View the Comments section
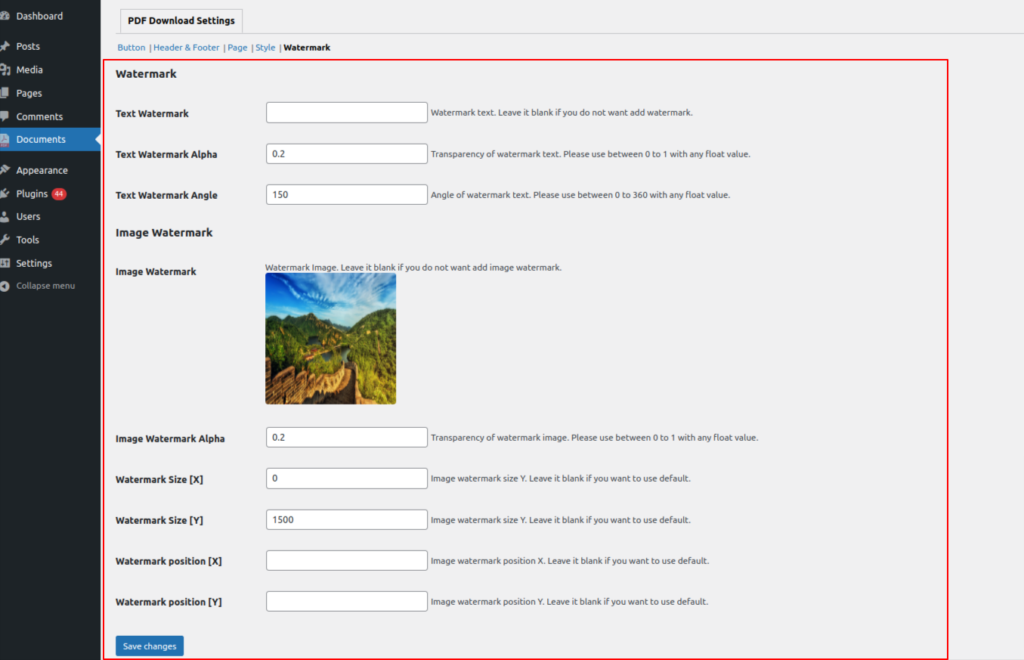The image size is (1024, 660). coord(38,116)
